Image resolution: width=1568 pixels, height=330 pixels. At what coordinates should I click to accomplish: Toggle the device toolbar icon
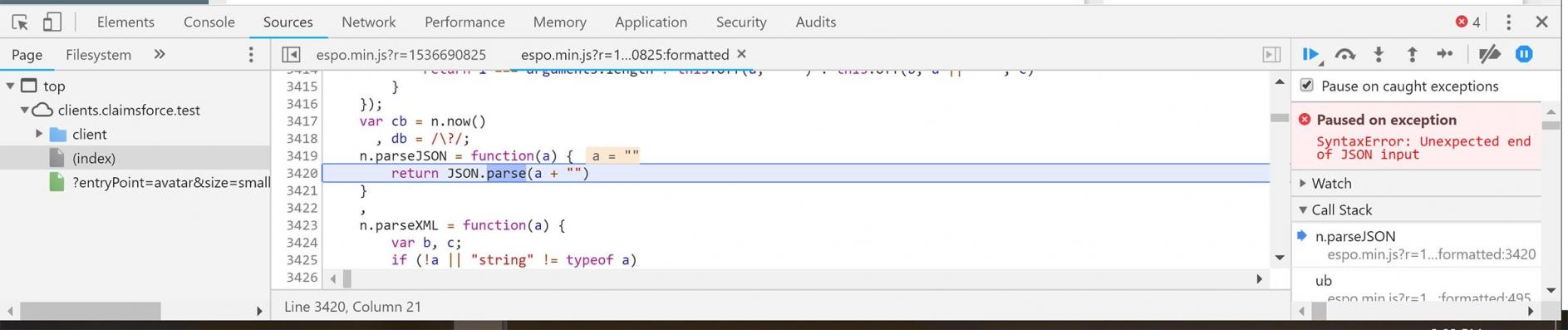(52, 22)
